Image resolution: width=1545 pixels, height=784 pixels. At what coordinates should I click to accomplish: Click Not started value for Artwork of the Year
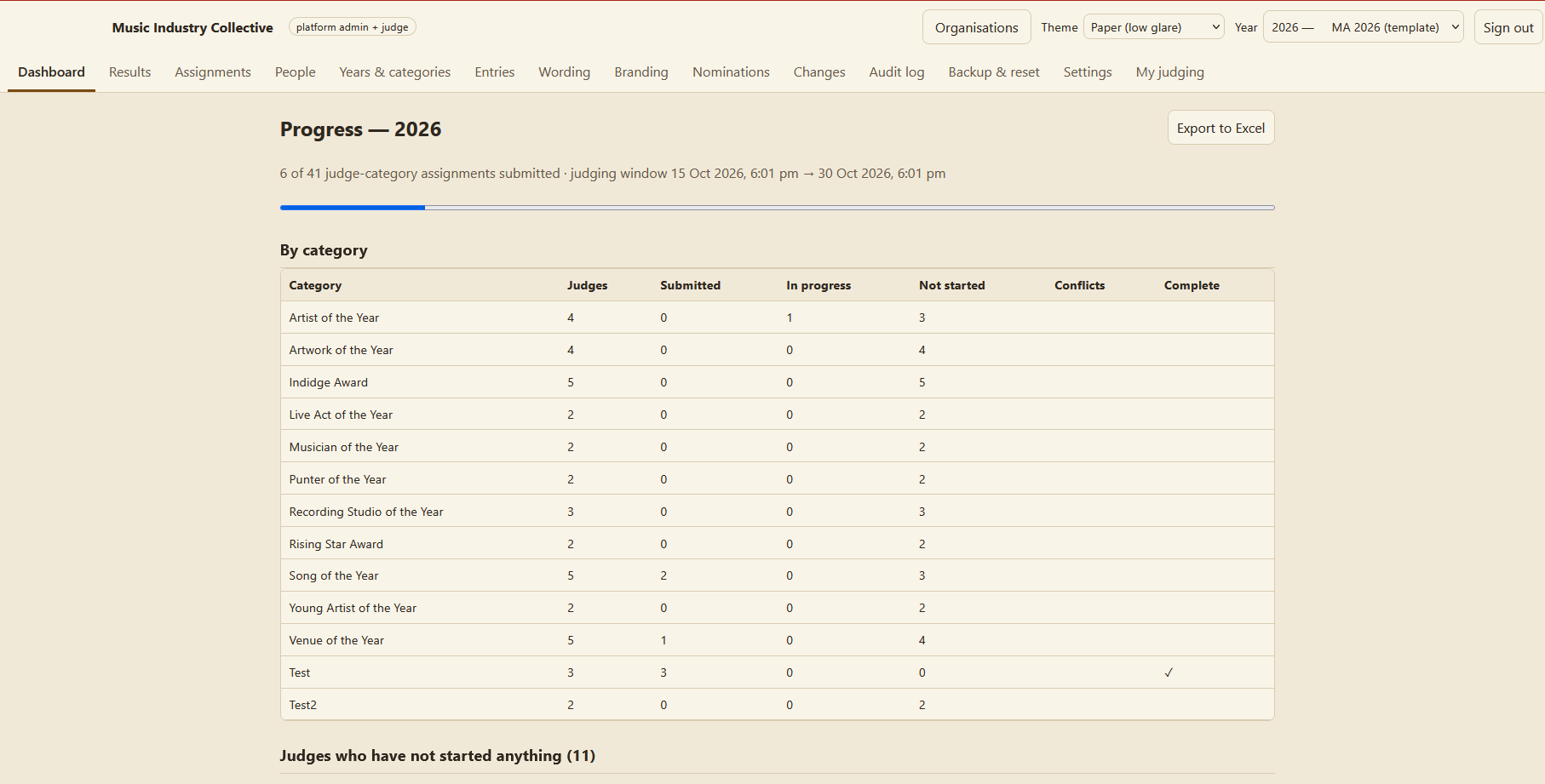(922, 350)
